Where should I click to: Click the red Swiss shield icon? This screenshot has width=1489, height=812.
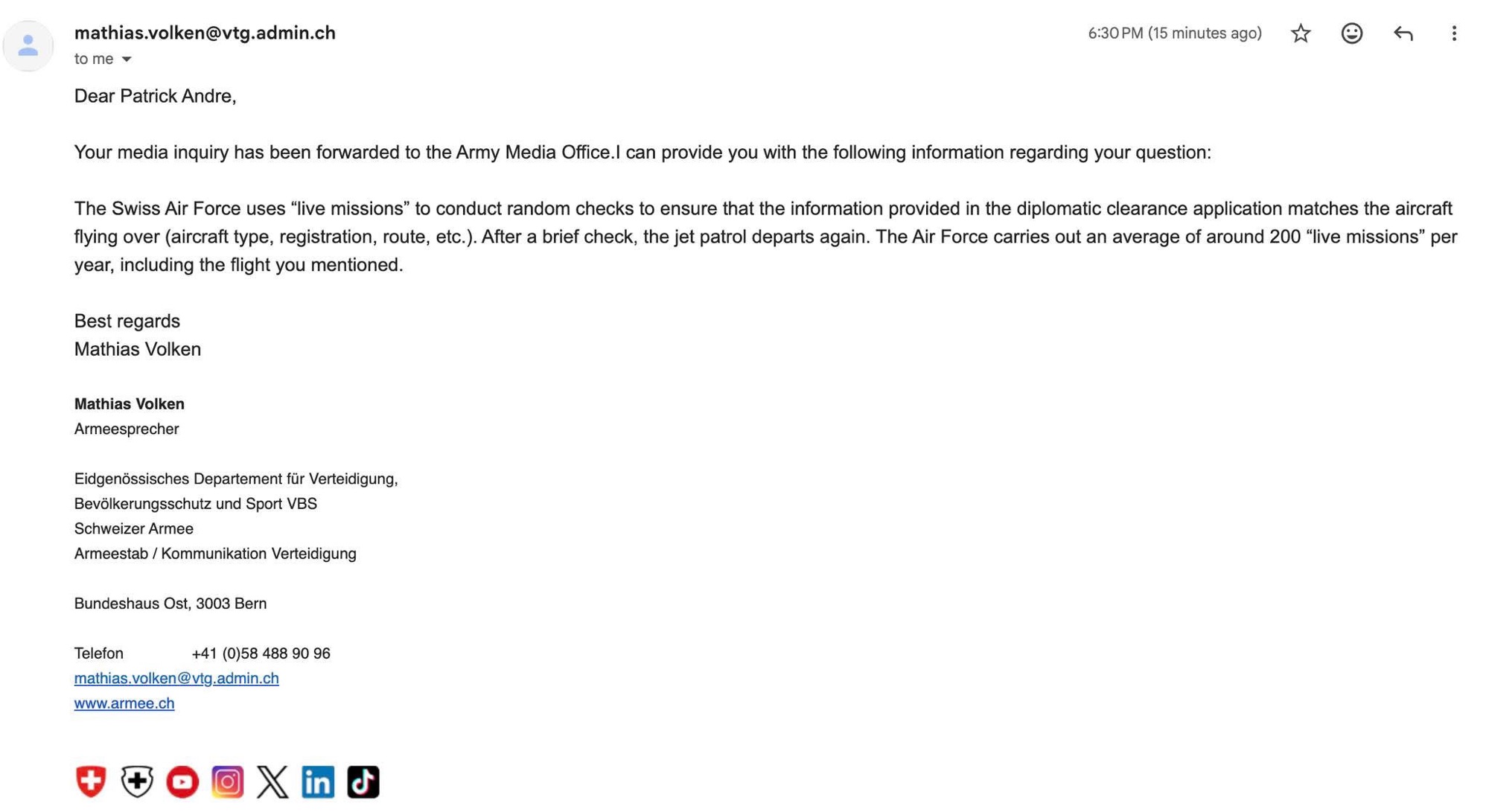tap(91, 781)
